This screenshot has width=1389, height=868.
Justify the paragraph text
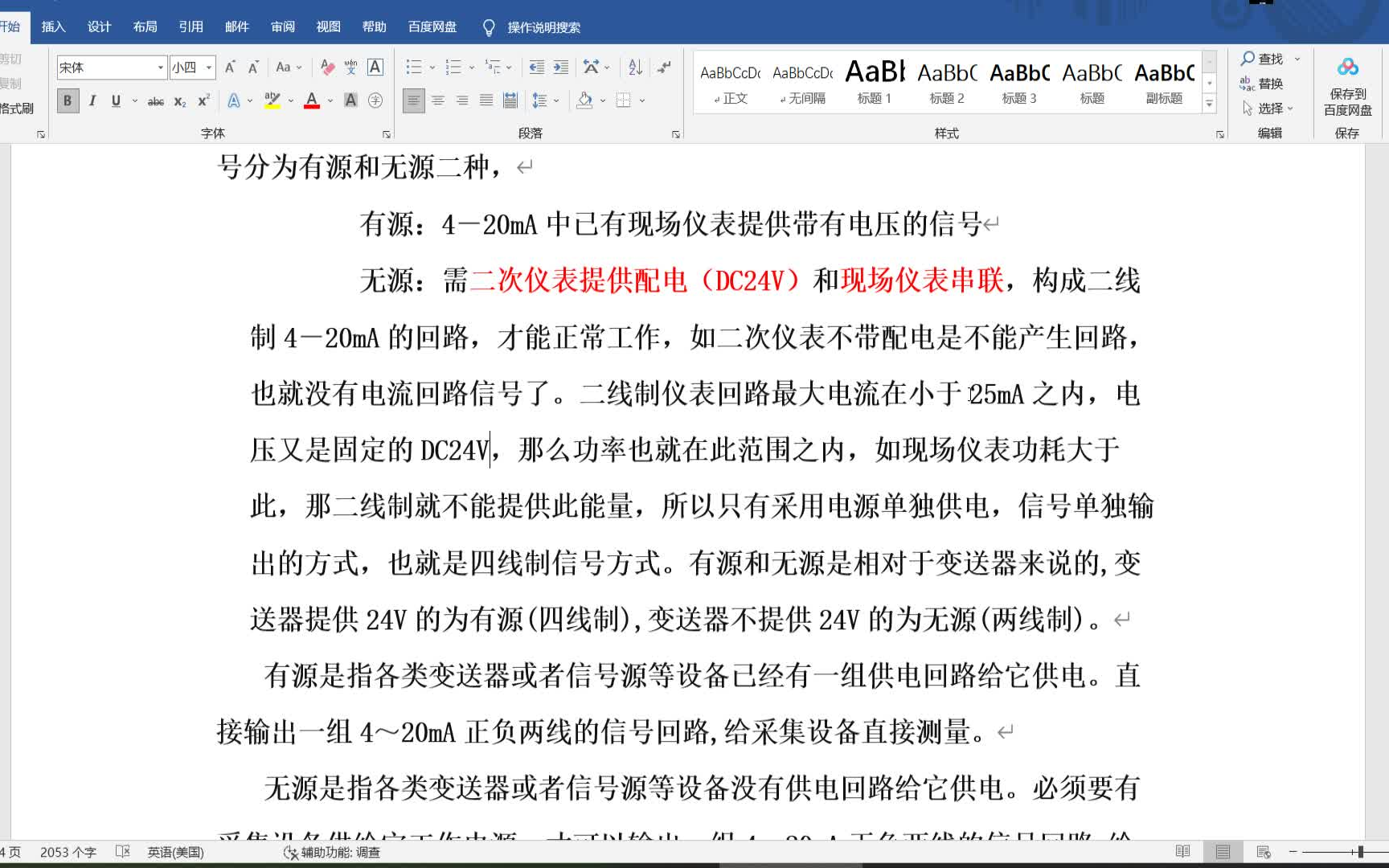[x=486, y=100]
